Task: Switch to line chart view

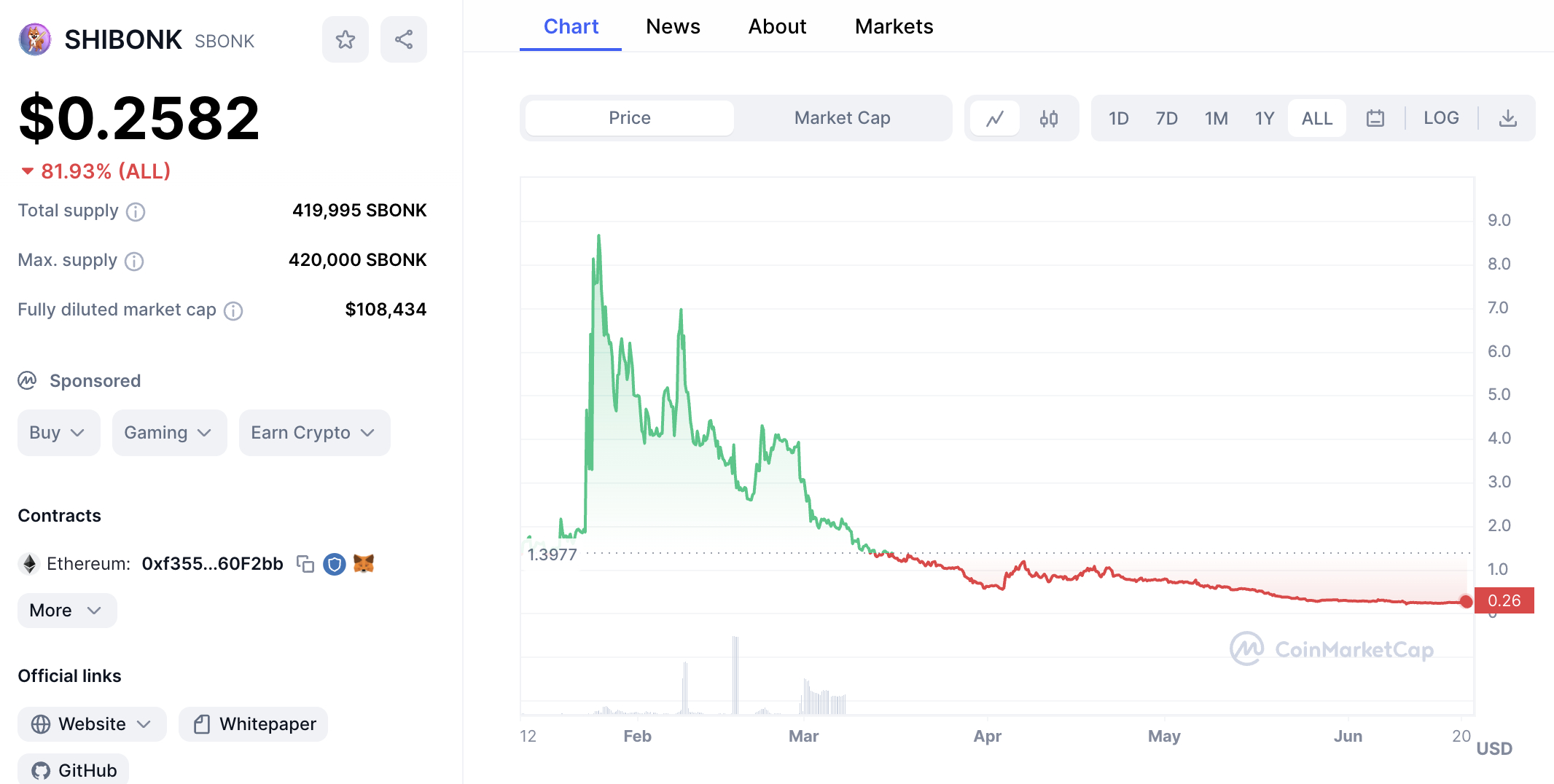Action: [995, 118]
